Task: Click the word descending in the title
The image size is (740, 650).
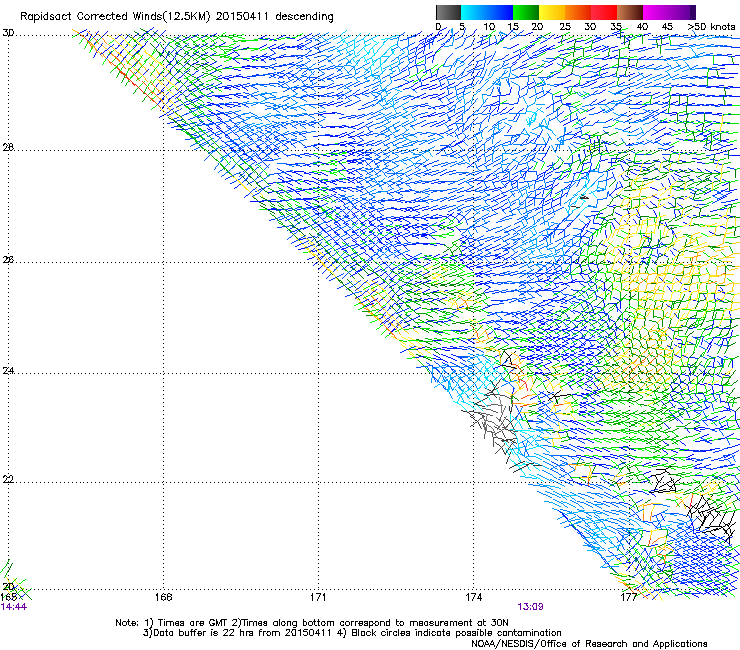Action: (304, 17)
